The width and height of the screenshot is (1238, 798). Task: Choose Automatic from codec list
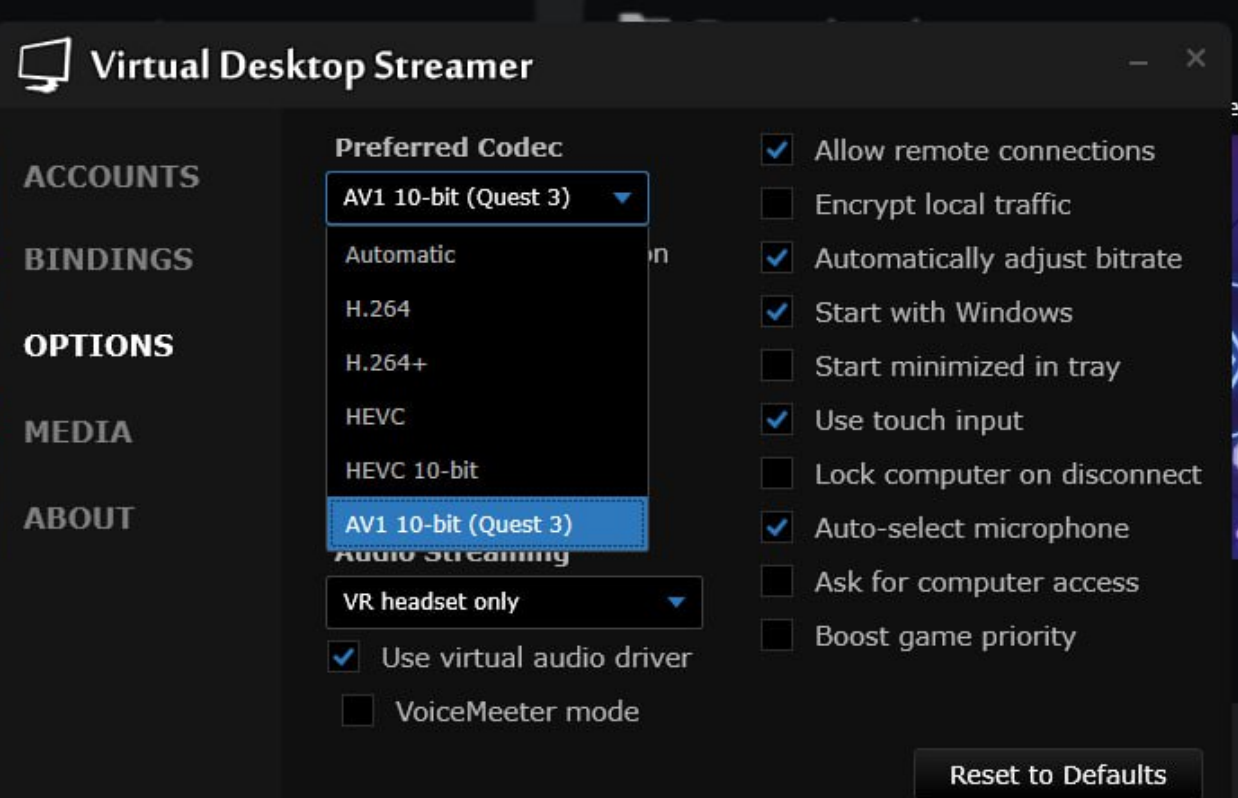400,255
